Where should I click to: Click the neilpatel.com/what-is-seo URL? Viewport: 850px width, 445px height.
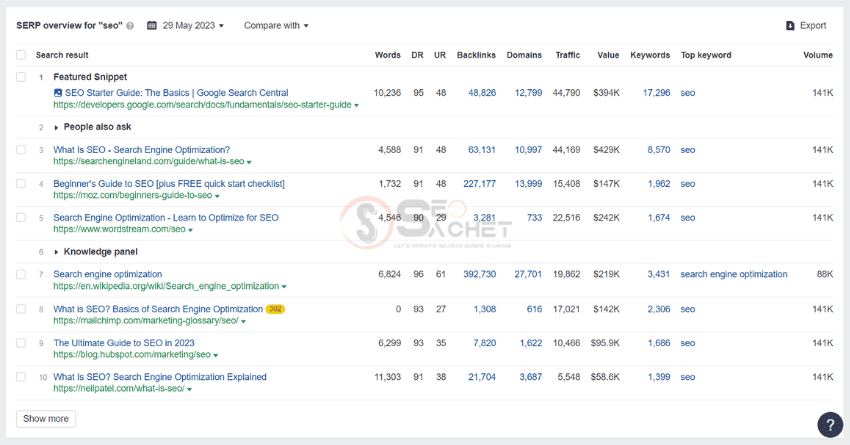119,388
